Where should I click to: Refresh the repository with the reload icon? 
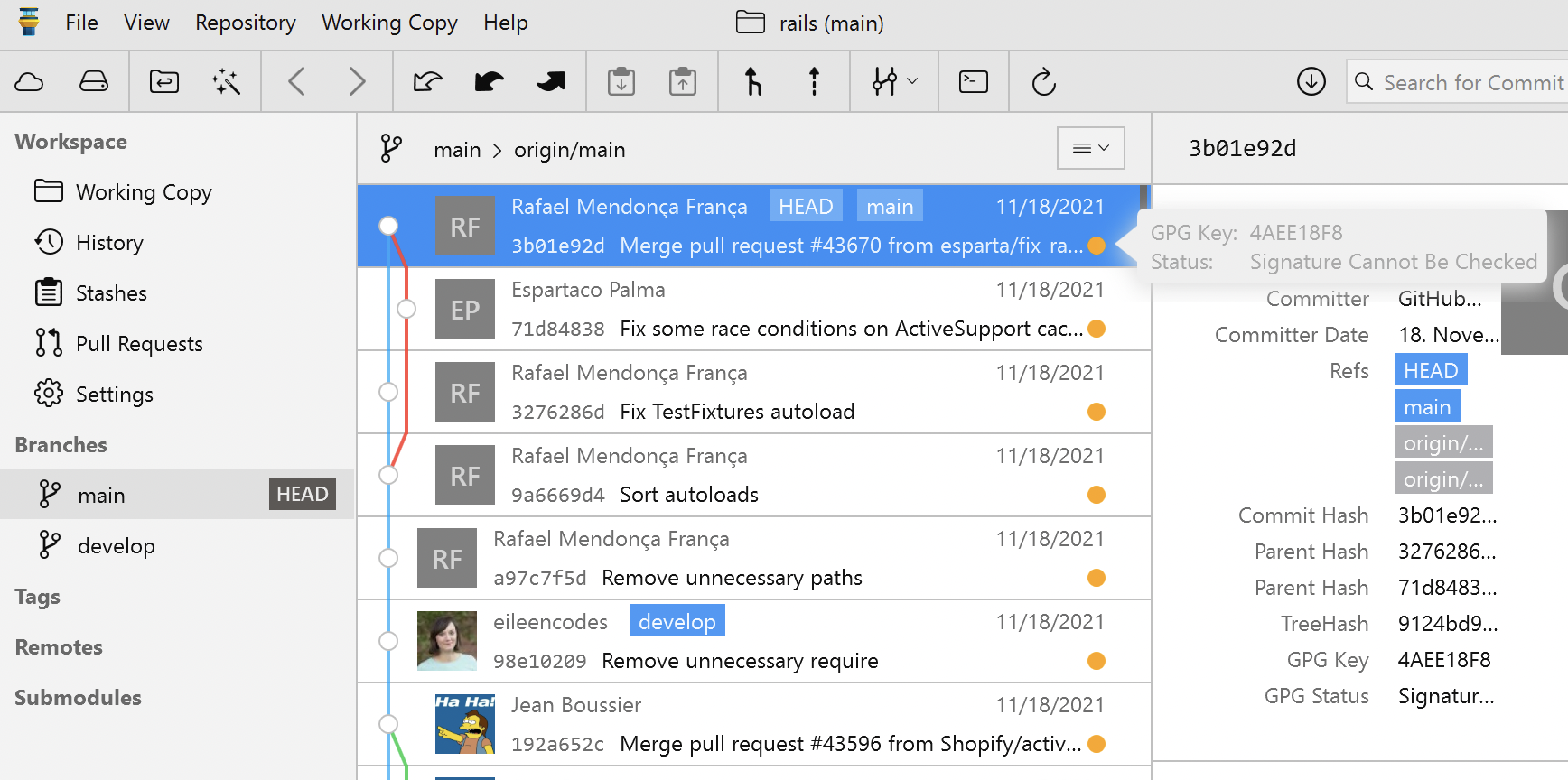pyautogui.click(x=1043, y=82)
